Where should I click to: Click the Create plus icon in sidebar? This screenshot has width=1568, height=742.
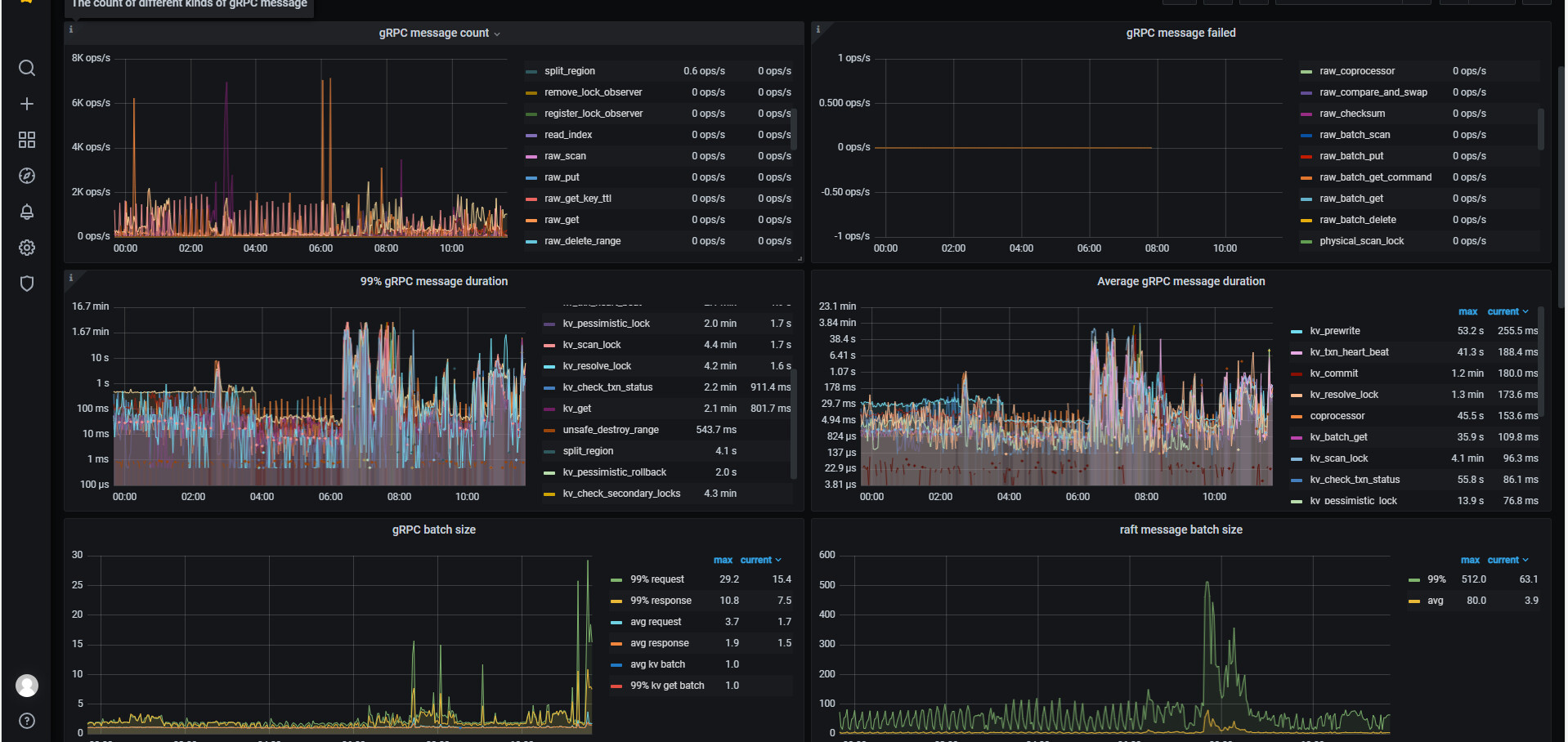pyautogui.click(x=27, y=104)
